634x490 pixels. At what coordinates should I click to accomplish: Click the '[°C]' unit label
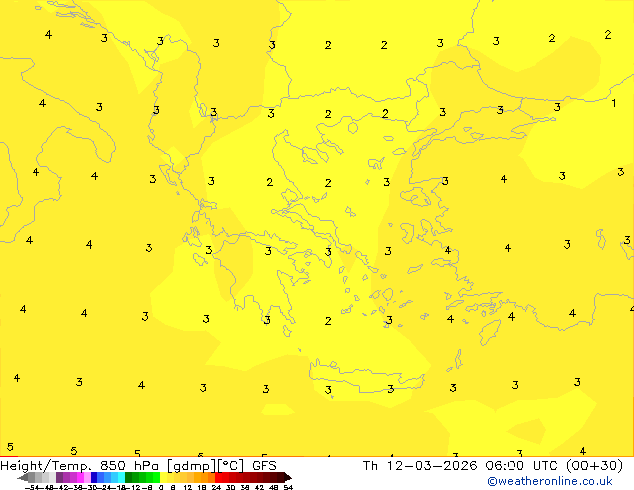(x=231, y=466)
